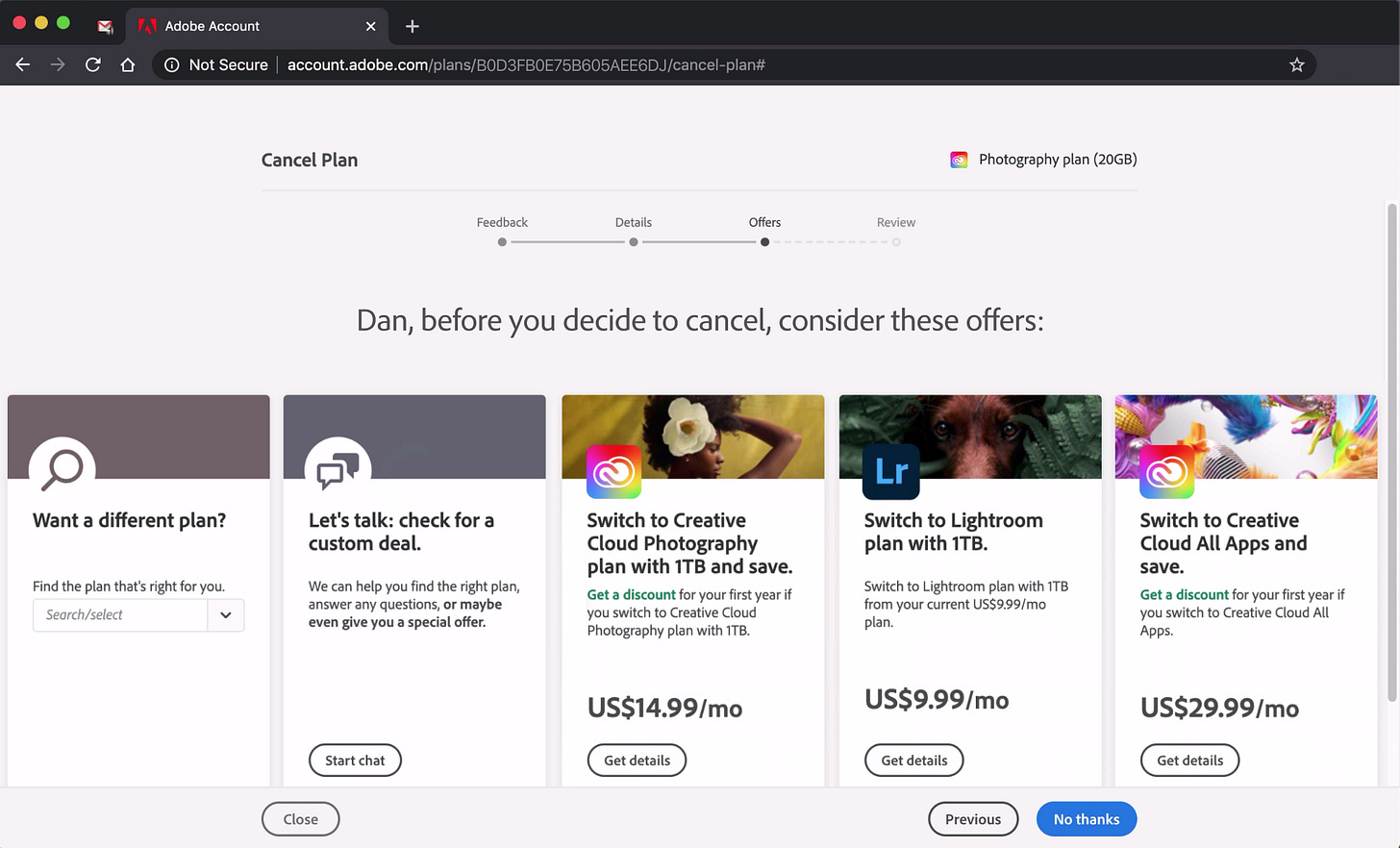The width and height of the screenshot is (1400, 848).
Task: Open the plan Search/select dropdown arrow
Action: pyautogui.click(x=226, y=615)
